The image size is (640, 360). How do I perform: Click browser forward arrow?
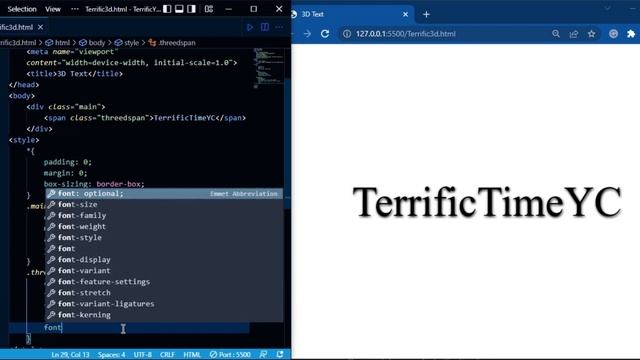point(307,34)
